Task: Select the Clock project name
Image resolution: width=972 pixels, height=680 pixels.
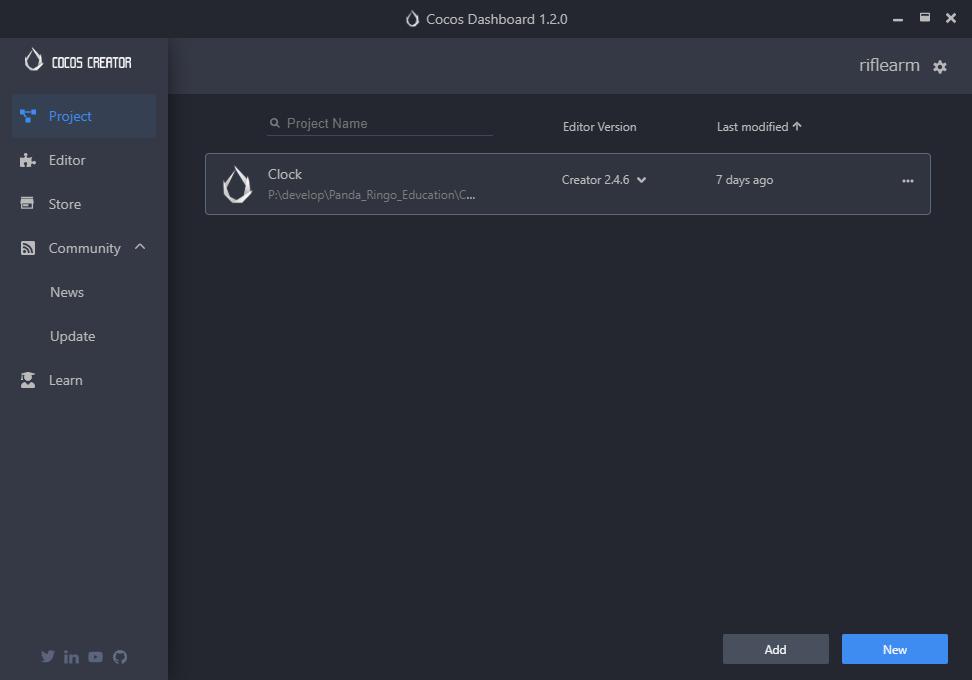Action: click(285, 174)
